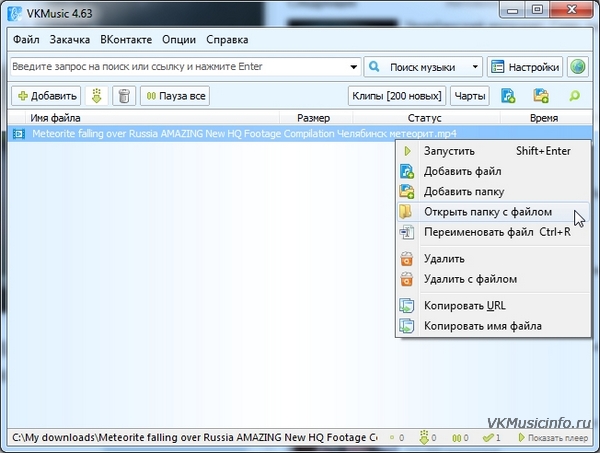
Task: Choose Добавить папку from context menu
Action: click(x=494, y=192)
